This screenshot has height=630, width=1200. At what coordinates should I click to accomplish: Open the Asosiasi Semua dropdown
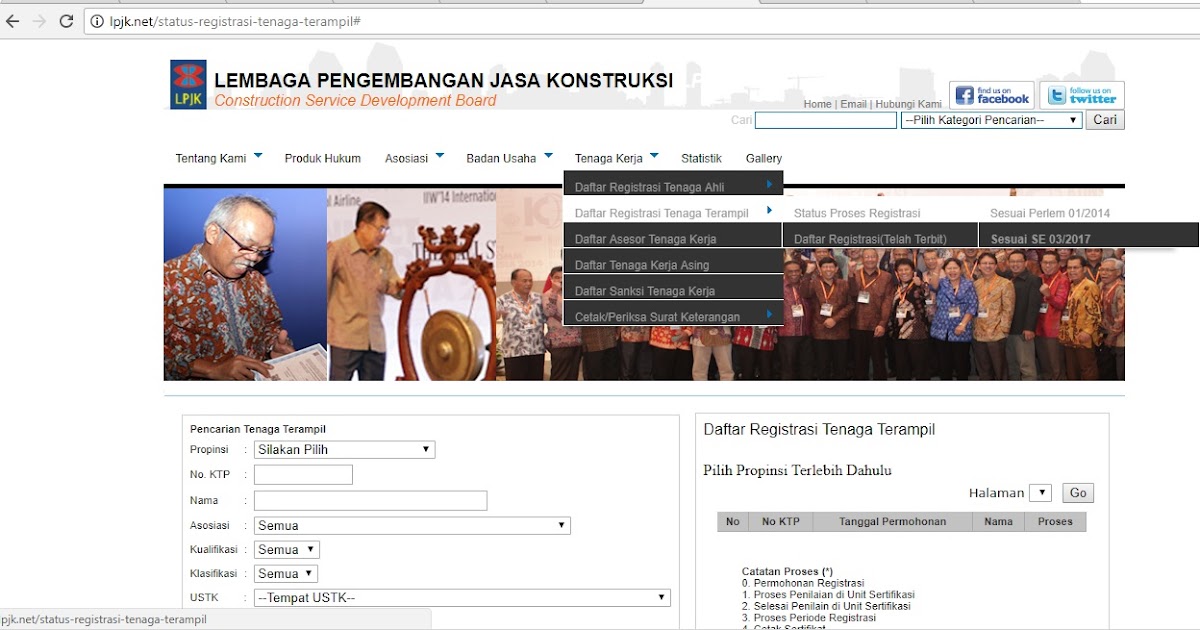(x=412, y=525)
